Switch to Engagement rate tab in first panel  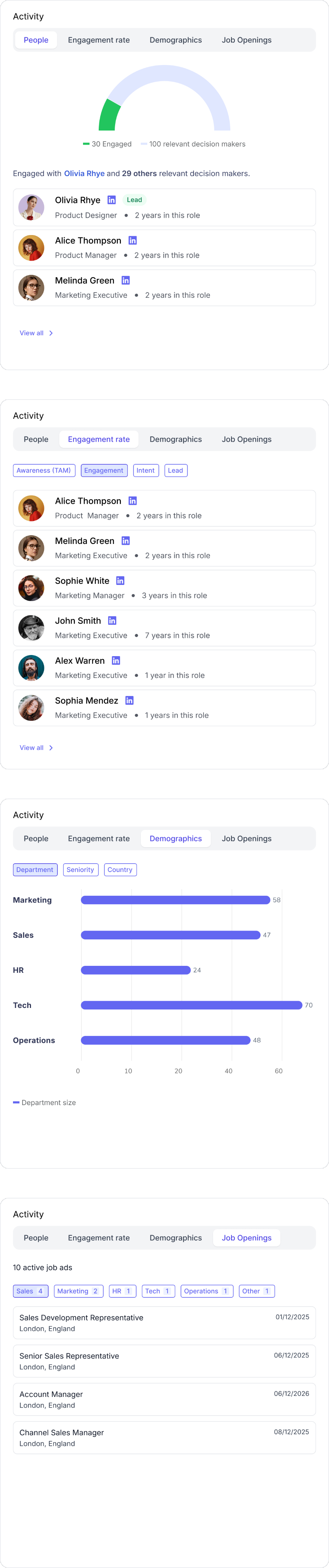[99, 40]
